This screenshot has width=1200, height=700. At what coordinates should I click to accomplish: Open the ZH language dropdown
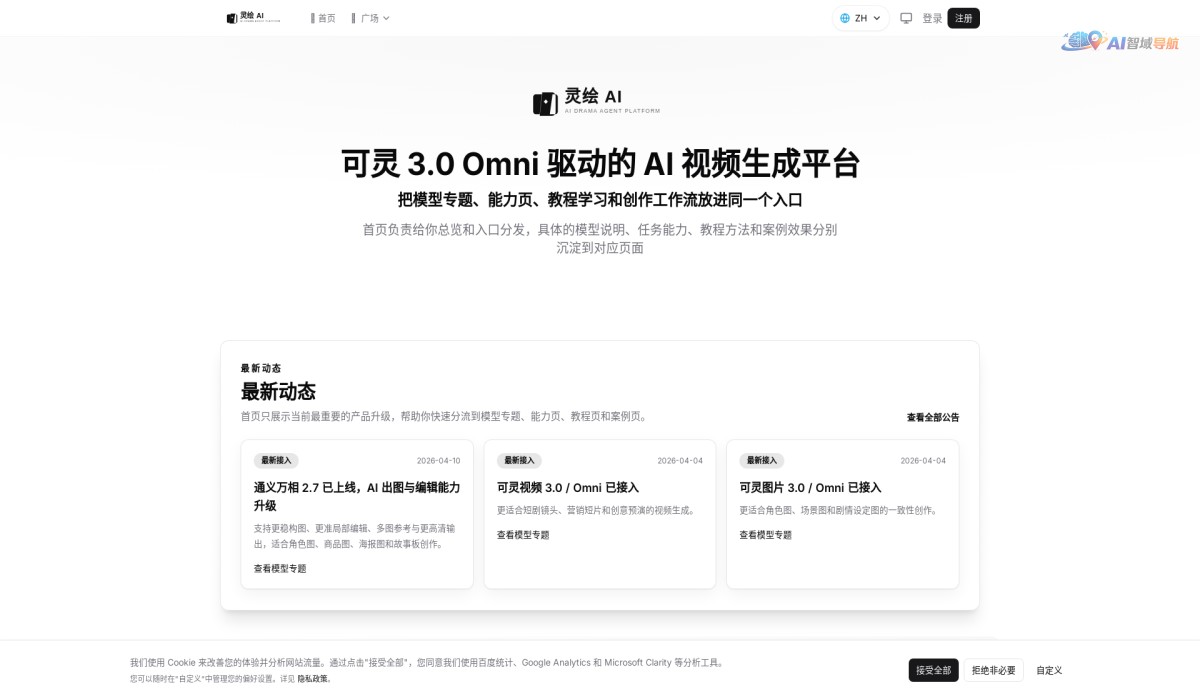tap(860, 18)
